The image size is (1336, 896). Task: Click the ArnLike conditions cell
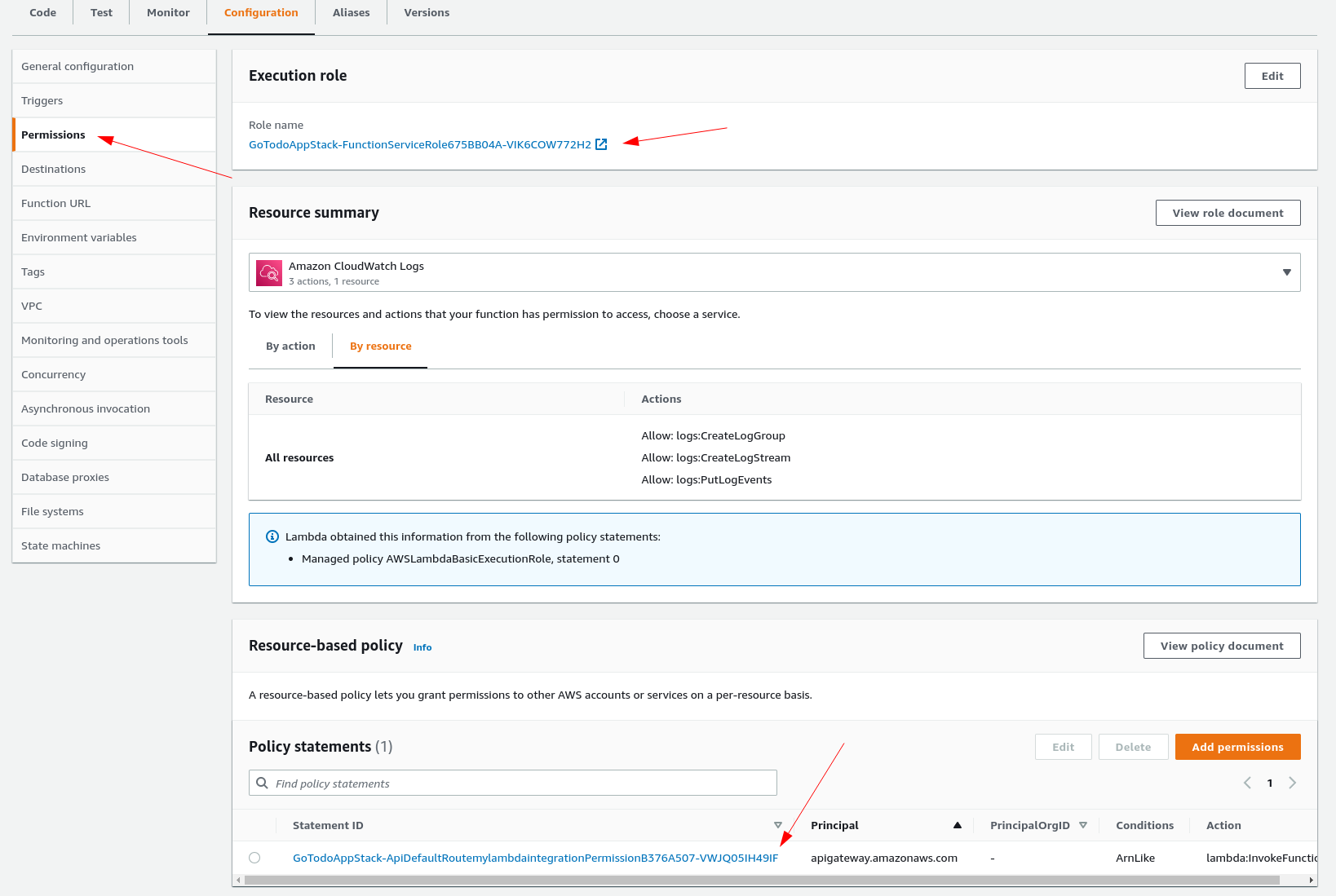(1135, 858)
